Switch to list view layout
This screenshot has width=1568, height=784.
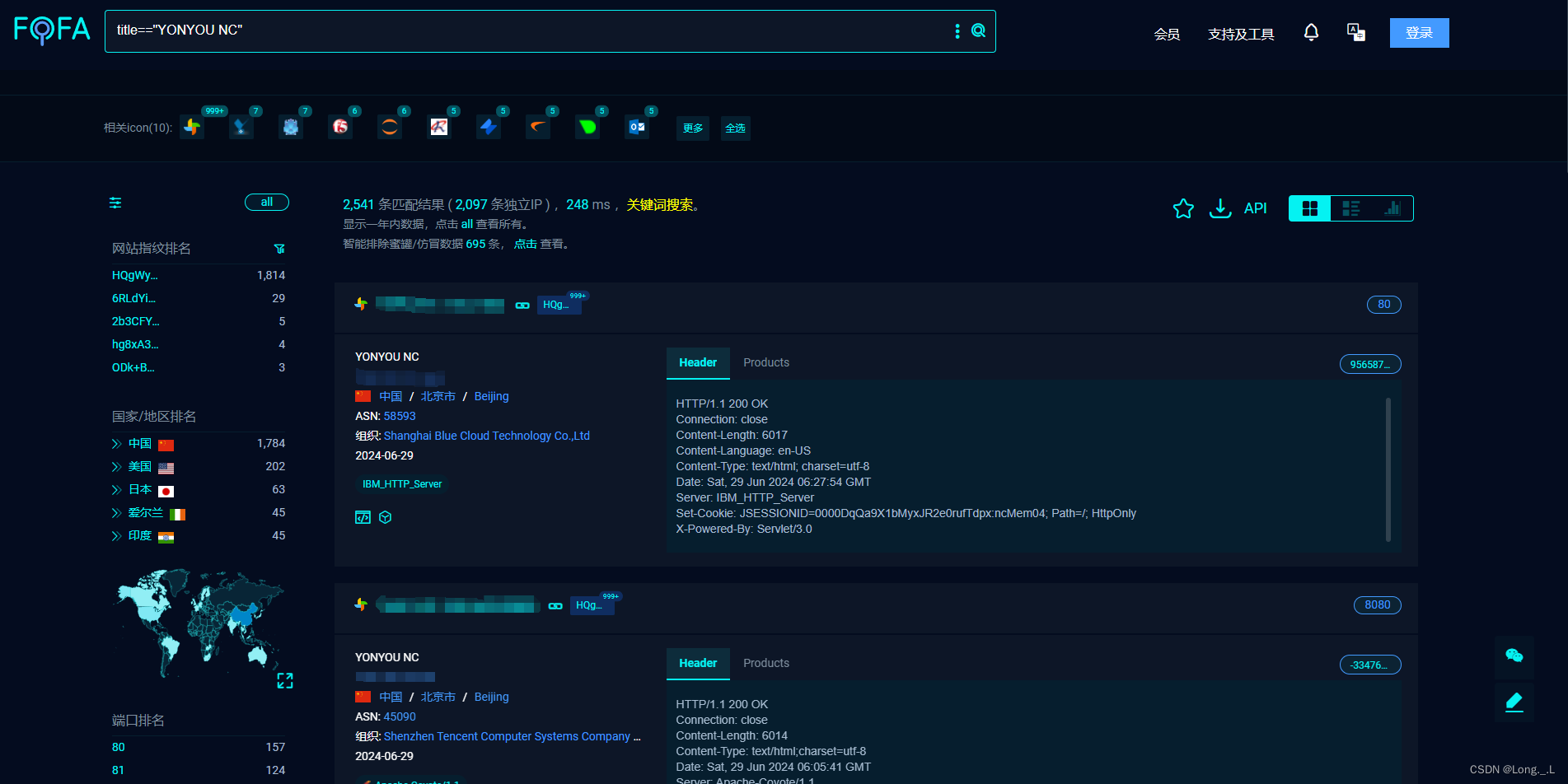(1351, 208)
